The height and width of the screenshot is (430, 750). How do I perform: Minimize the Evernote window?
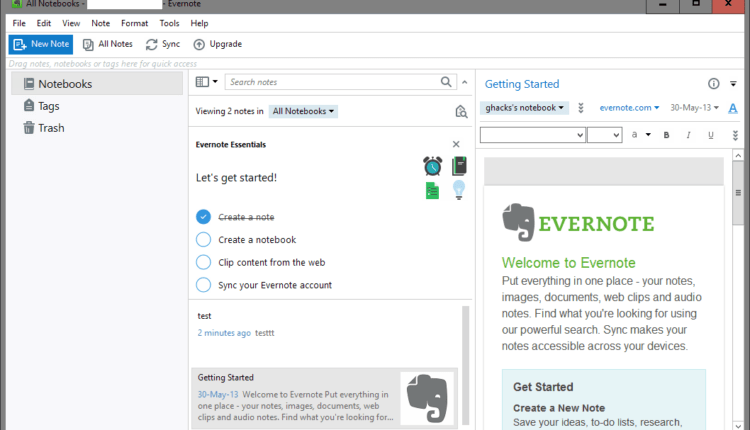click(662, 5)
